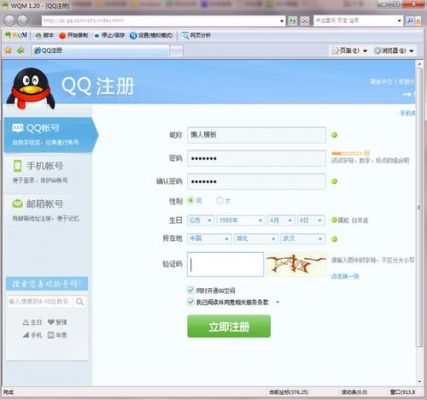Open the birth day dropdown
427x400 pixels.
pos(311,220)
